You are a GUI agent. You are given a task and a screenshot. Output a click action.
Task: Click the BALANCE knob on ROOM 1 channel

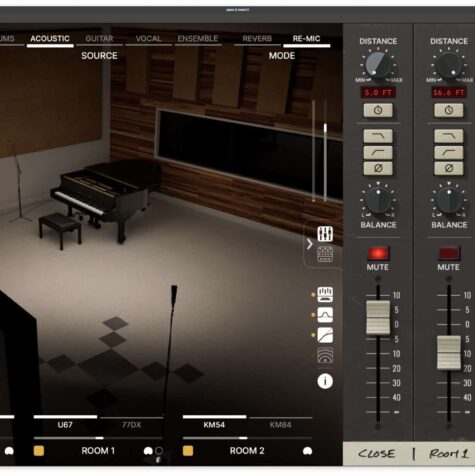point(449,200)
